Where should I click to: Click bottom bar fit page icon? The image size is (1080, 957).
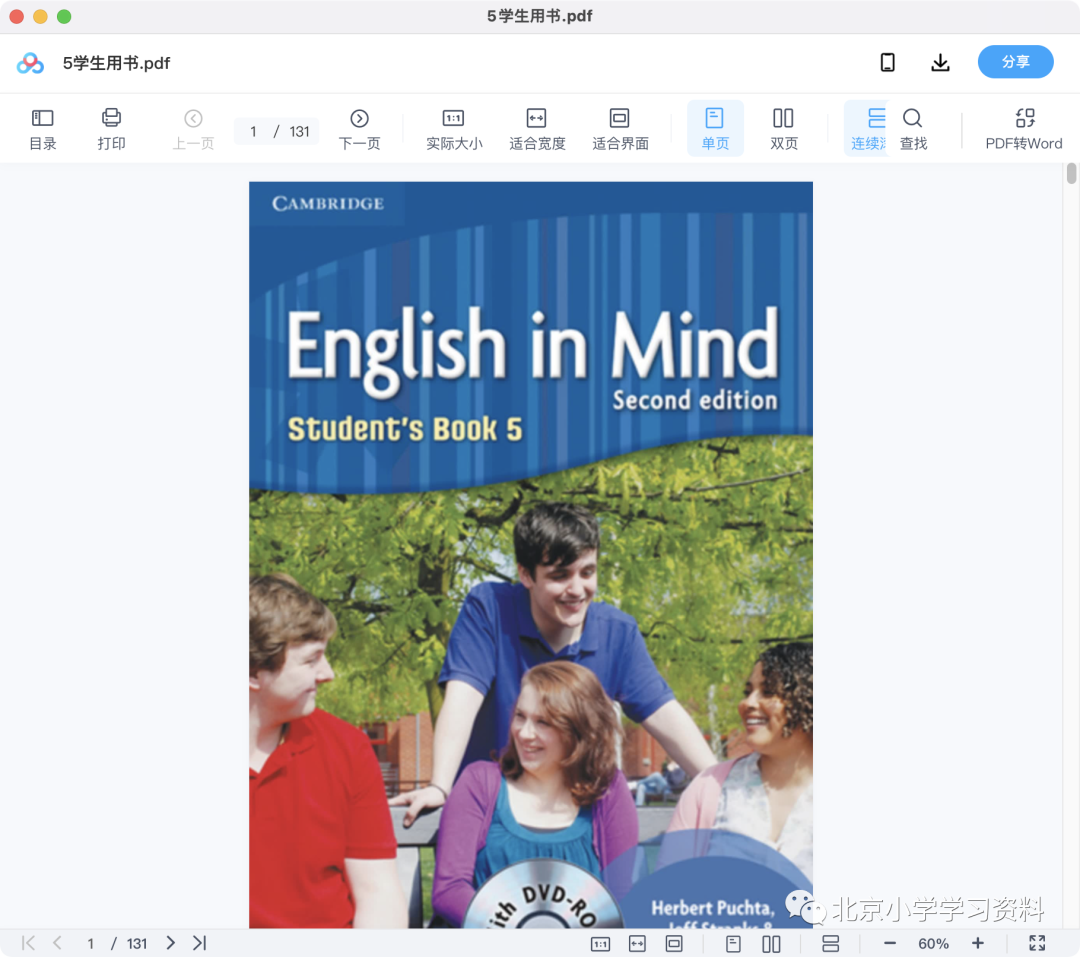point(674,944)
